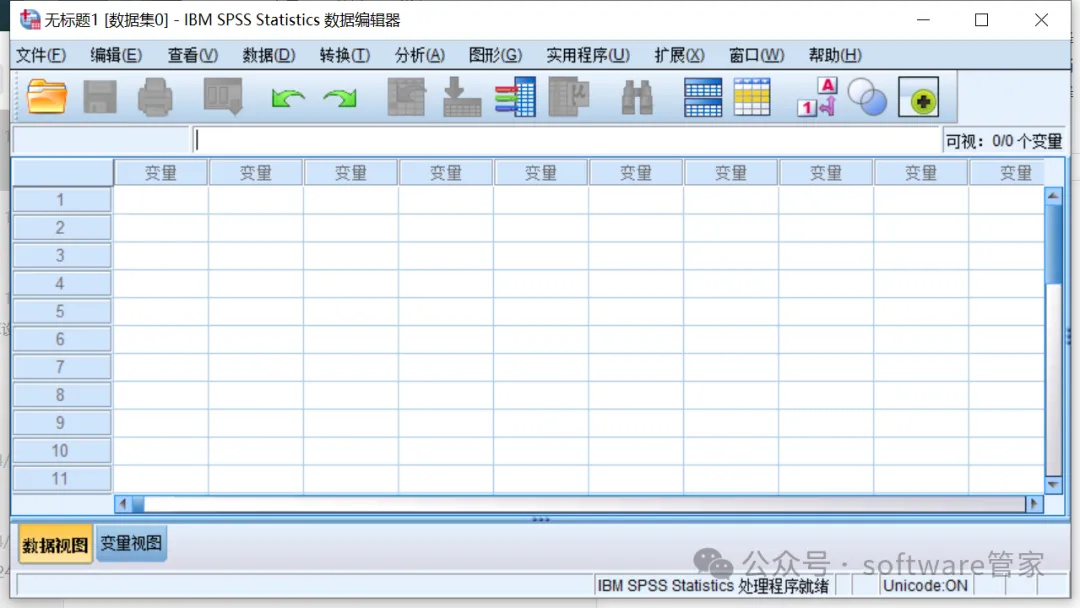Click the SPSS application icon in title bar
This screenshot has width=1080, height=608.
tap(30, 19)
